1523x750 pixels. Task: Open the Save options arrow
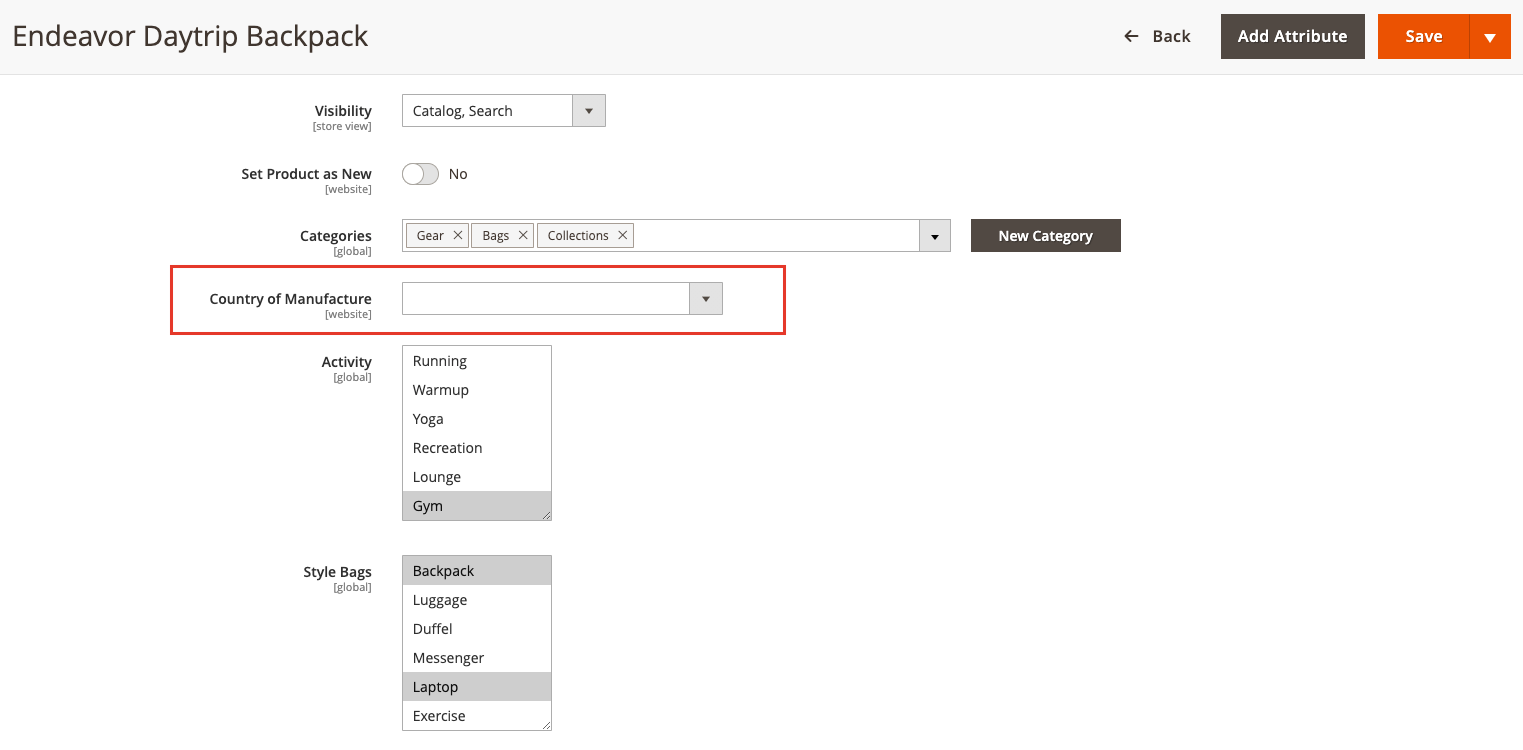1490,37
